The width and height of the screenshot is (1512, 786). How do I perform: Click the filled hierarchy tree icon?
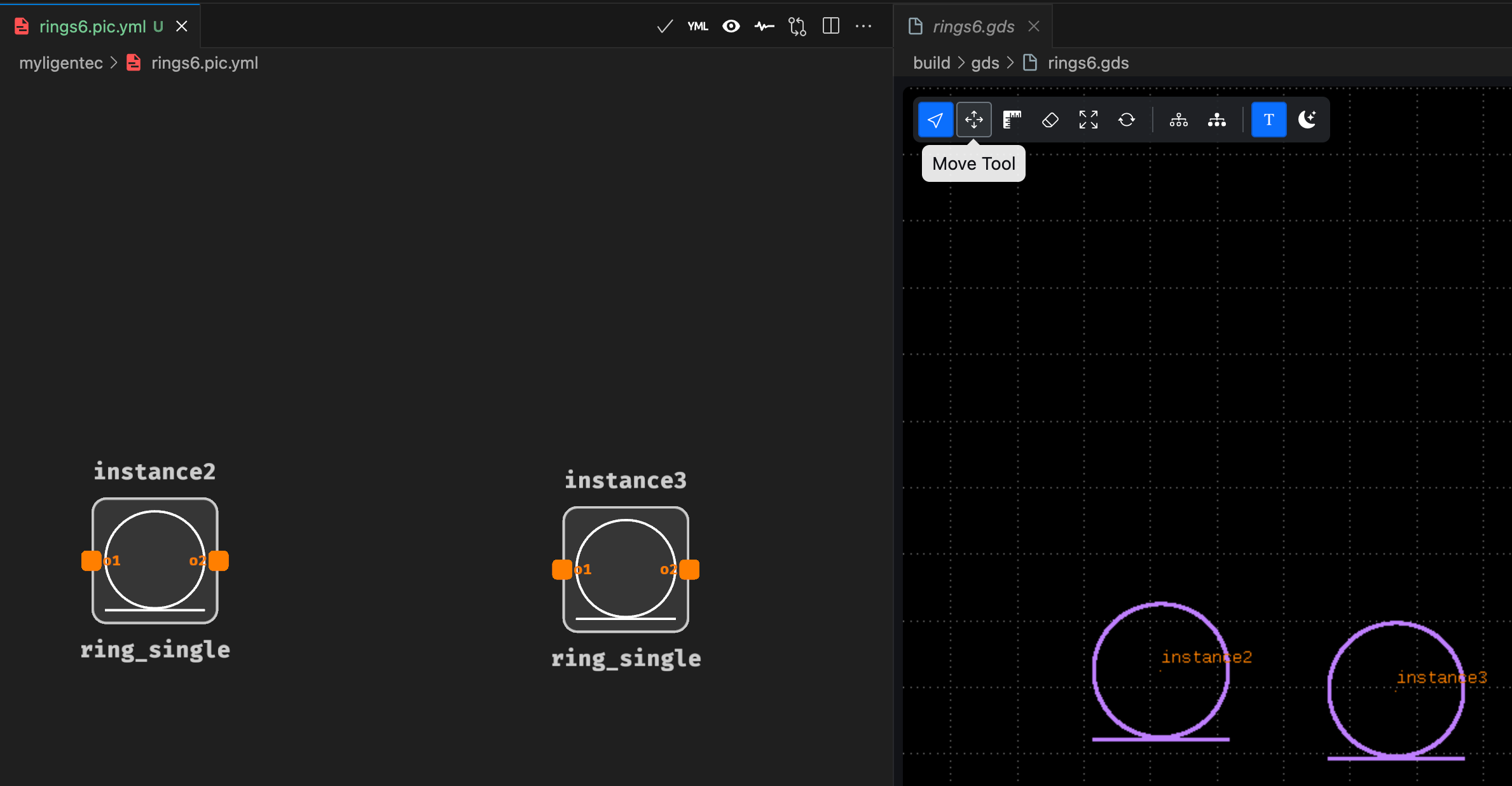1216,120
